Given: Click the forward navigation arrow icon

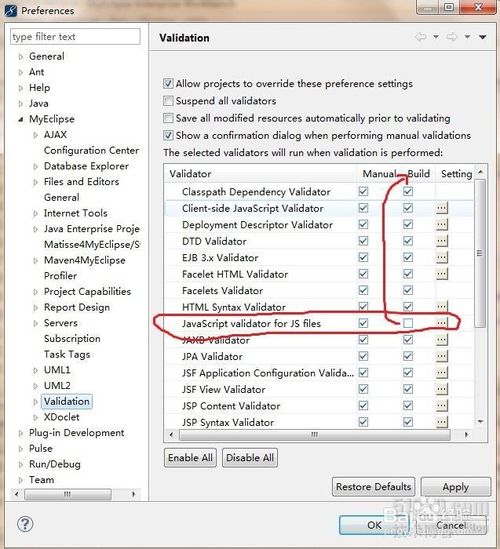Looking at the screenshot, I should 452,37.
